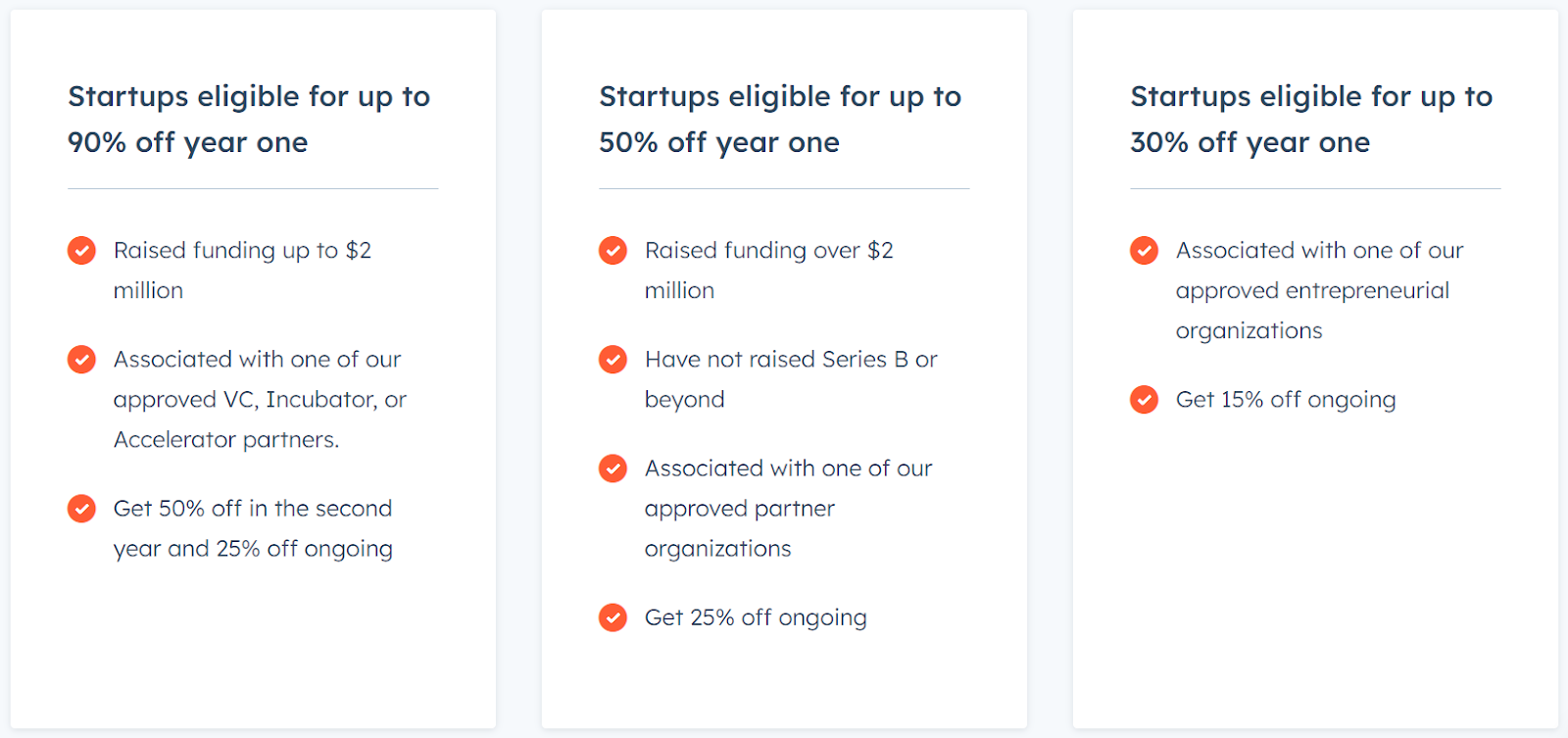This screenshot has height=738, width=1568.
Task: Click the "Get 50% off in the second year" text
Action: [253, 528]
